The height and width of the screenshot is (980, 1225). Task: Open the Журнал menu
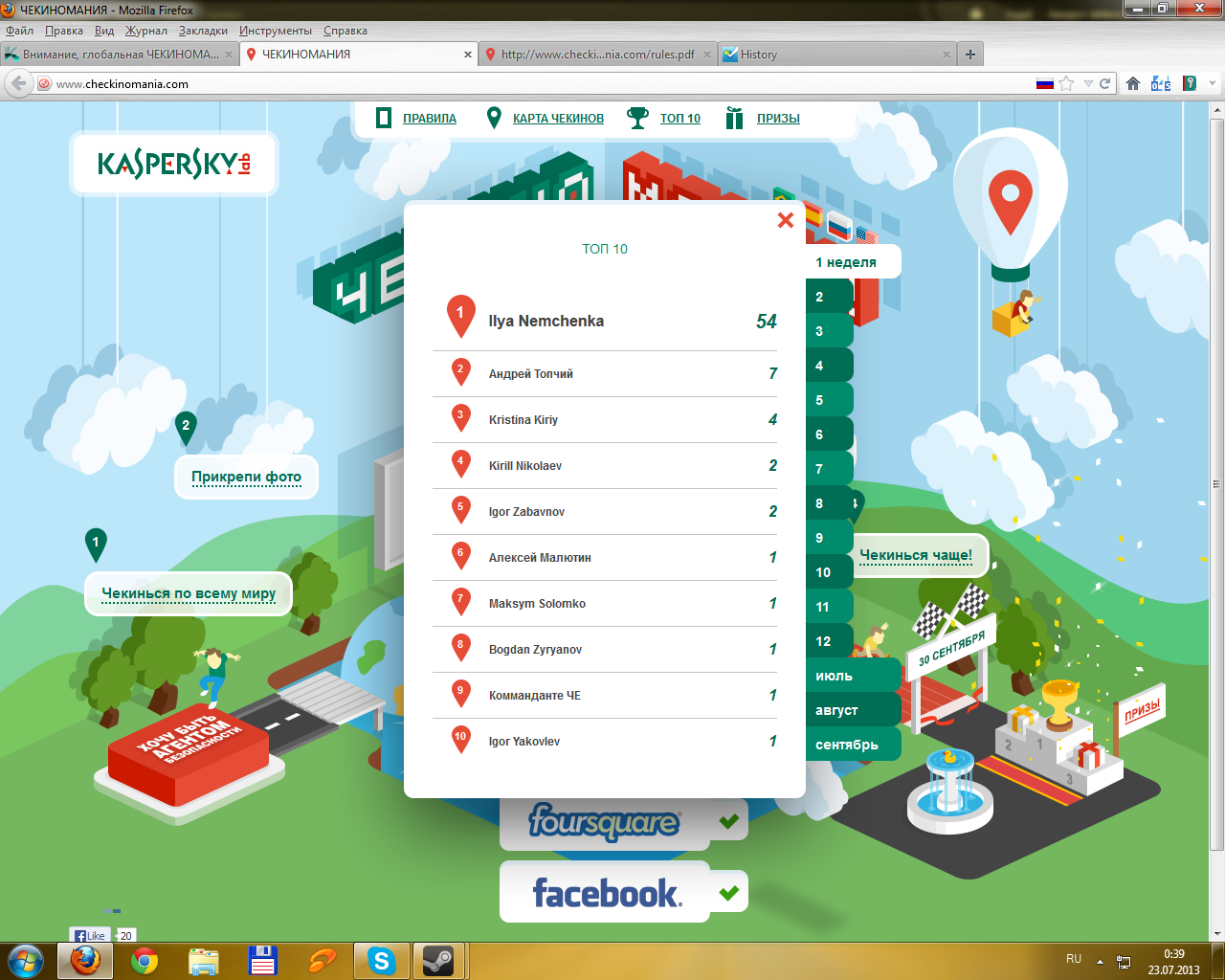[x=146, y=31]
